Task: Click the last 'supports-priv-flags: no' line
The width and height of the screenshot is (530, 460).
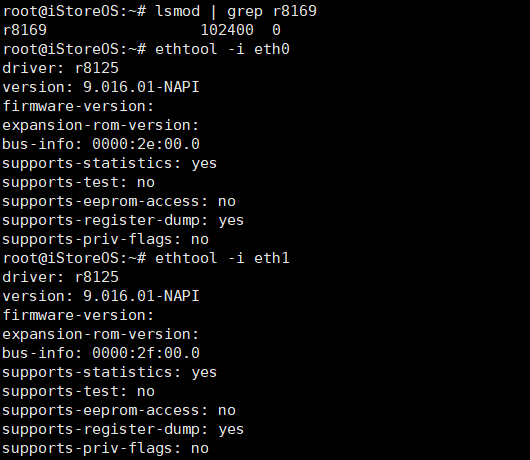Action: pyautogui.click(x=105, y=449)
